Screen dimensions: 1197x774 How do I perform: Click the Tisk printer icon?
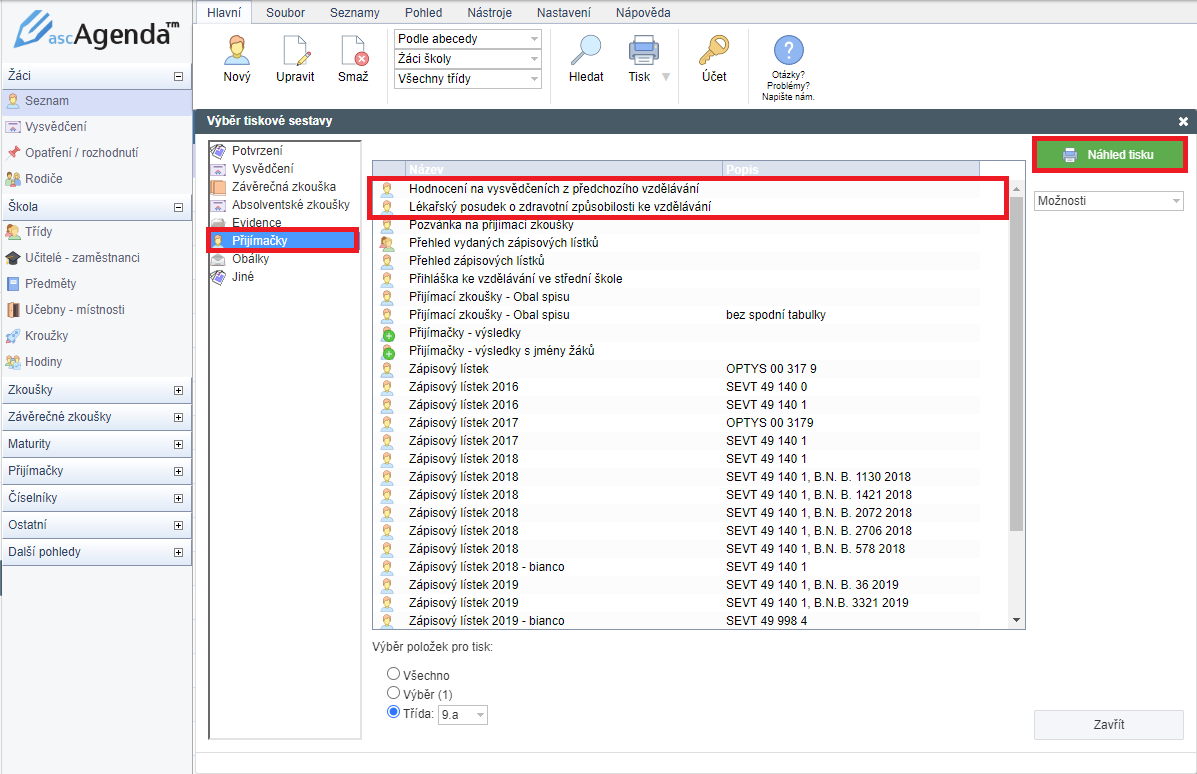click(642, 52)
